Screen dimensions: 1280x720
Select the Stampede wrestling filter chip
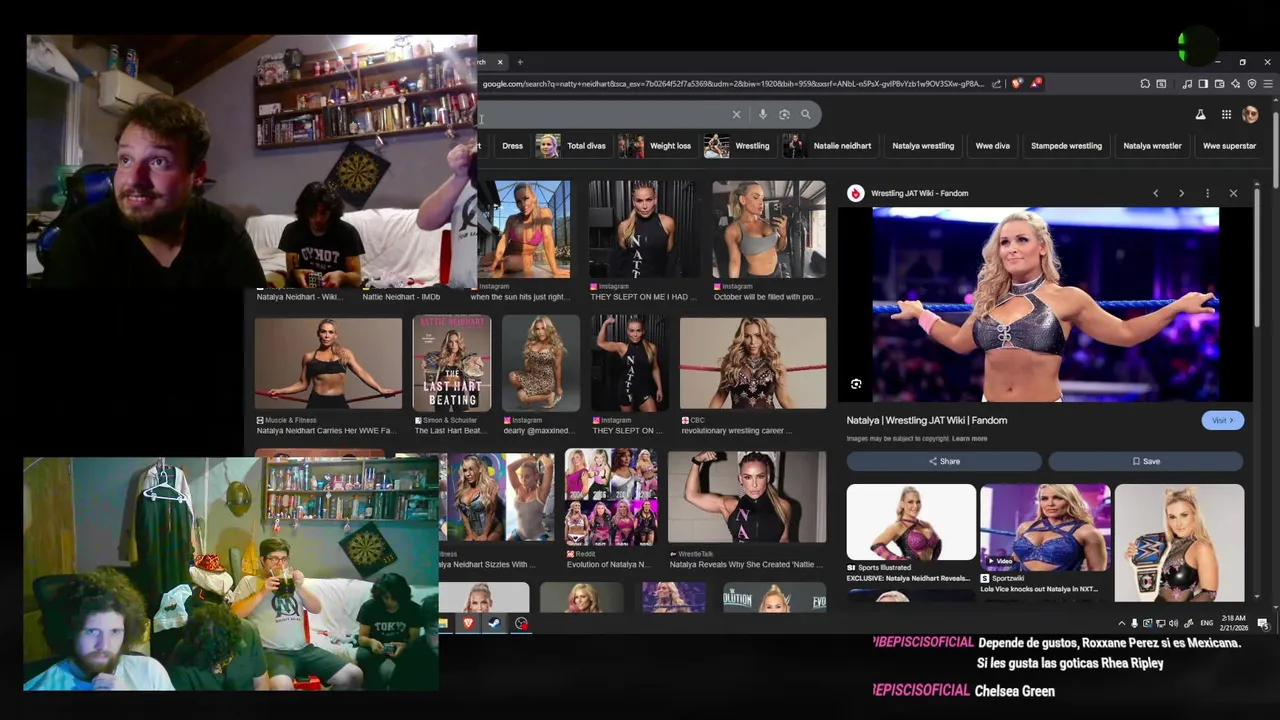(1066, 146)
